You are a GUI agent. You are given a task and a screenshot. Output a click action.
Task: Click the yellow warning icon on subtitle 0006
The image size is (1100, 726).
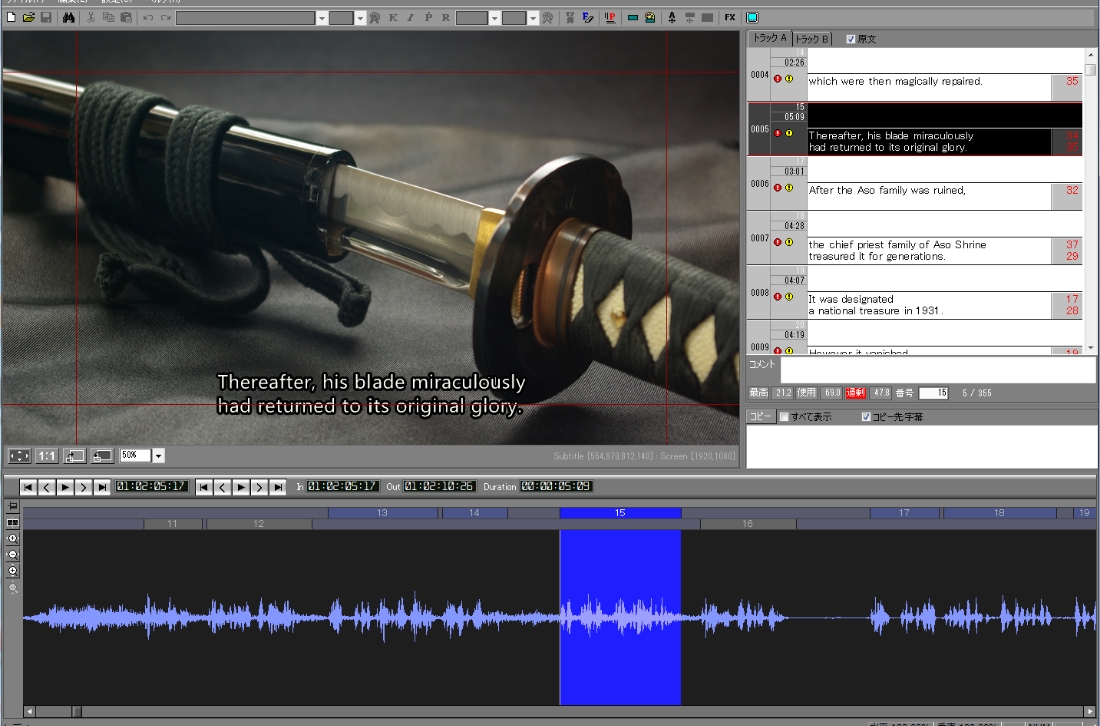click(x=789, y=187)
